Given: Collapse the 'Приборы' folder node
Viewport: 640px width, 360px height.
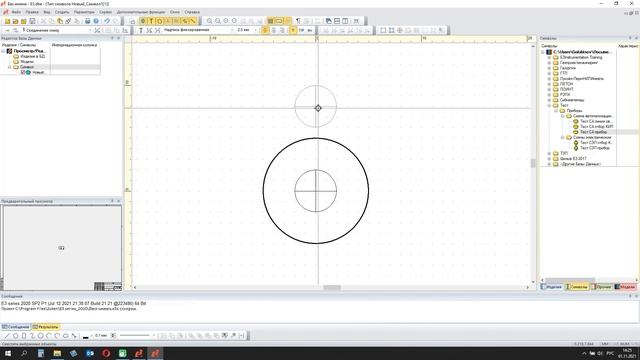Looking at the screenshot, I should pos(556,111).
